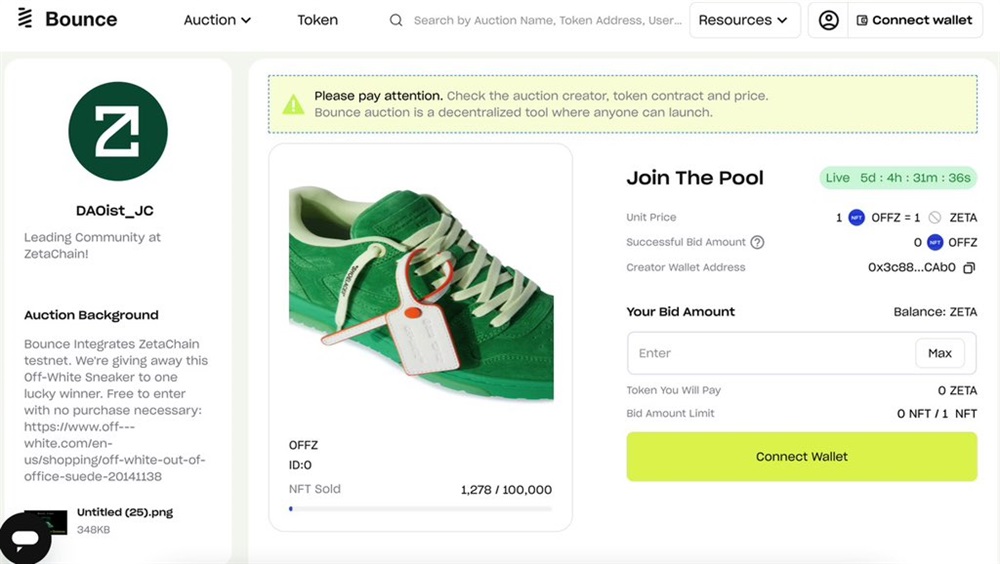Screen dimensions: 1000x564
Task: Click the Bounce logo icon
Action: (25, 19)
